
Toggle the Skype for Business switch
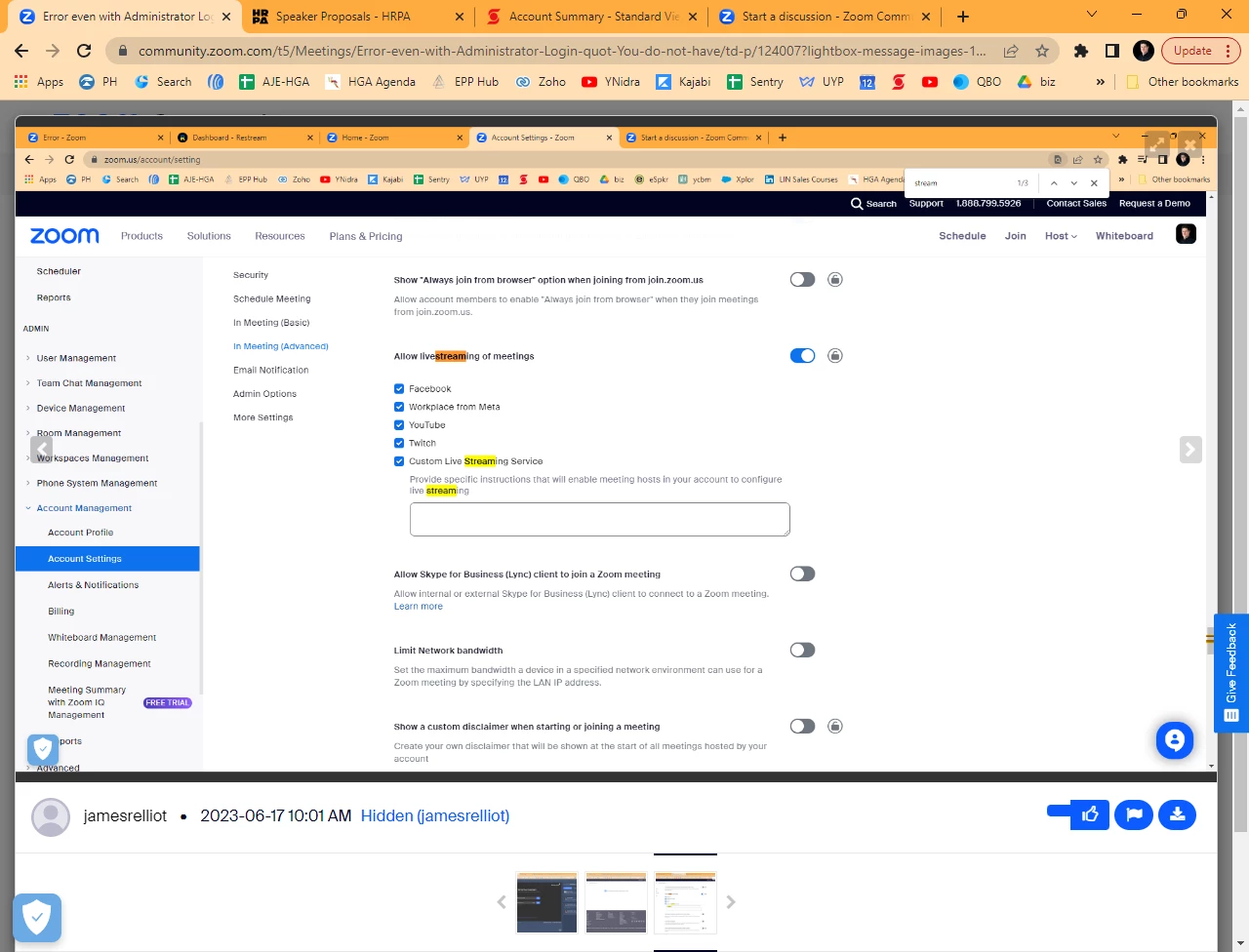pyautogui.click(x=802, y=575)
